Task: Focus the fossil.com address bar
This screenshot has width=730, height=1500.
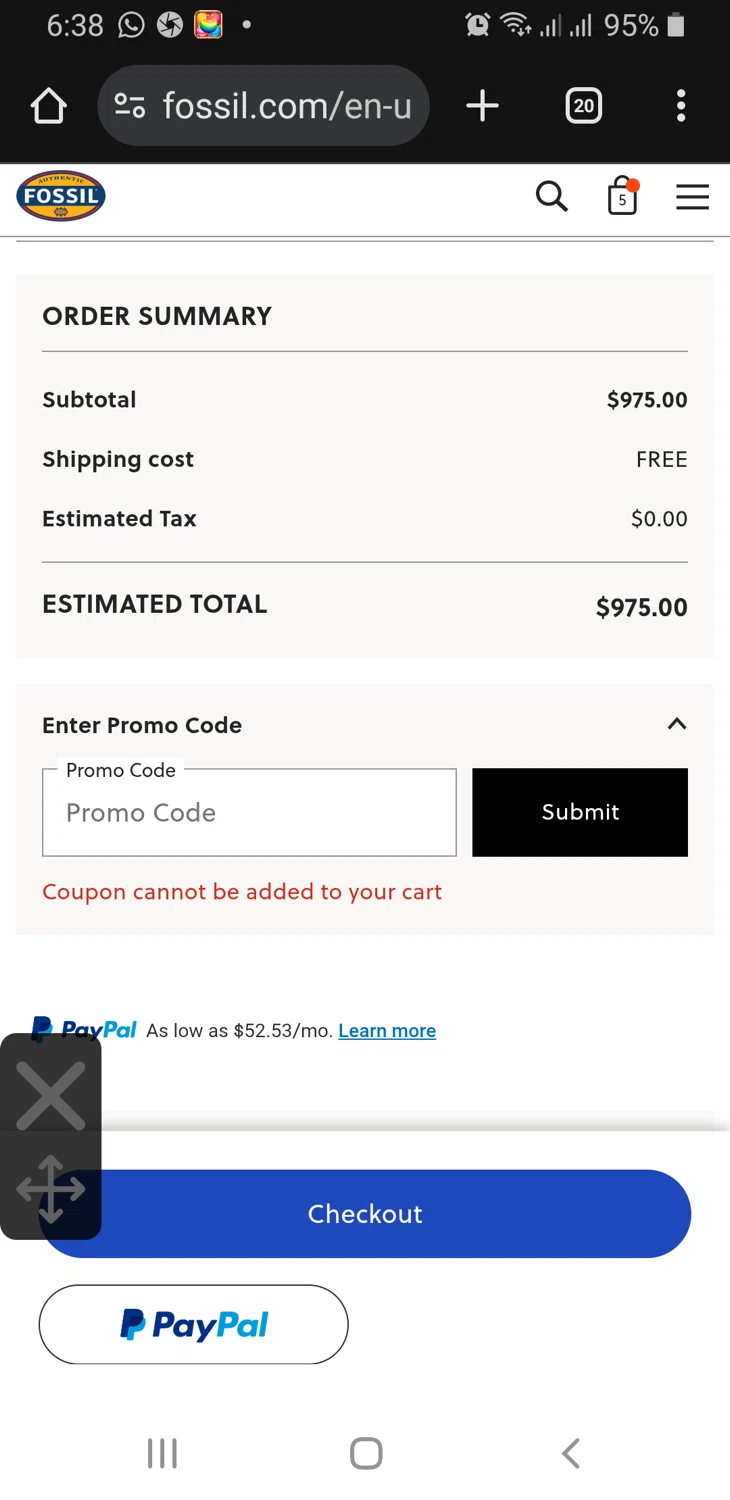Action: [286, 106]
